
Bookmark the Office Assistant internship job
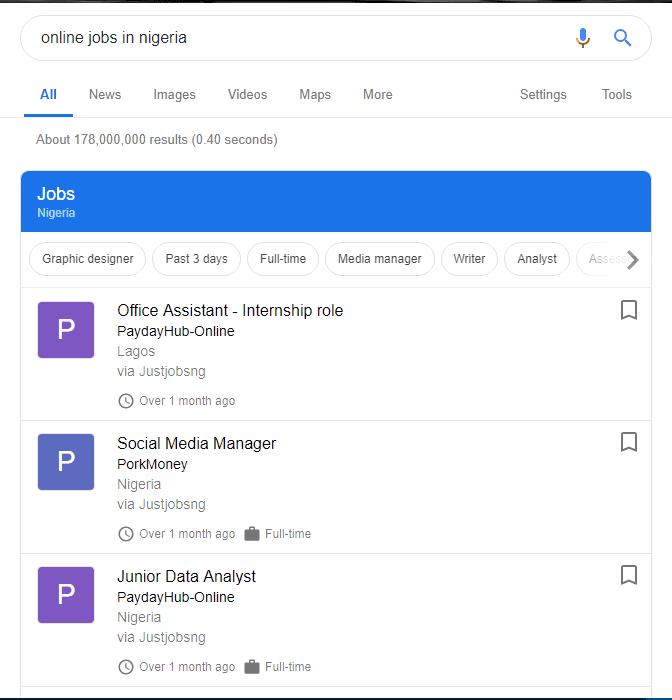point(629,310)
